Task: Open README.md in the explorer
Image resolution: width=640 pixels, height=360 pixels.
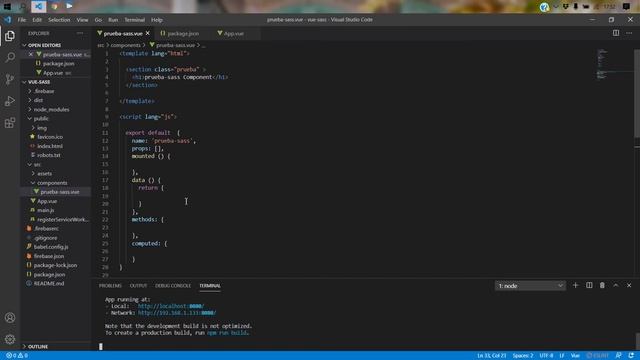Action: [49, 283]
